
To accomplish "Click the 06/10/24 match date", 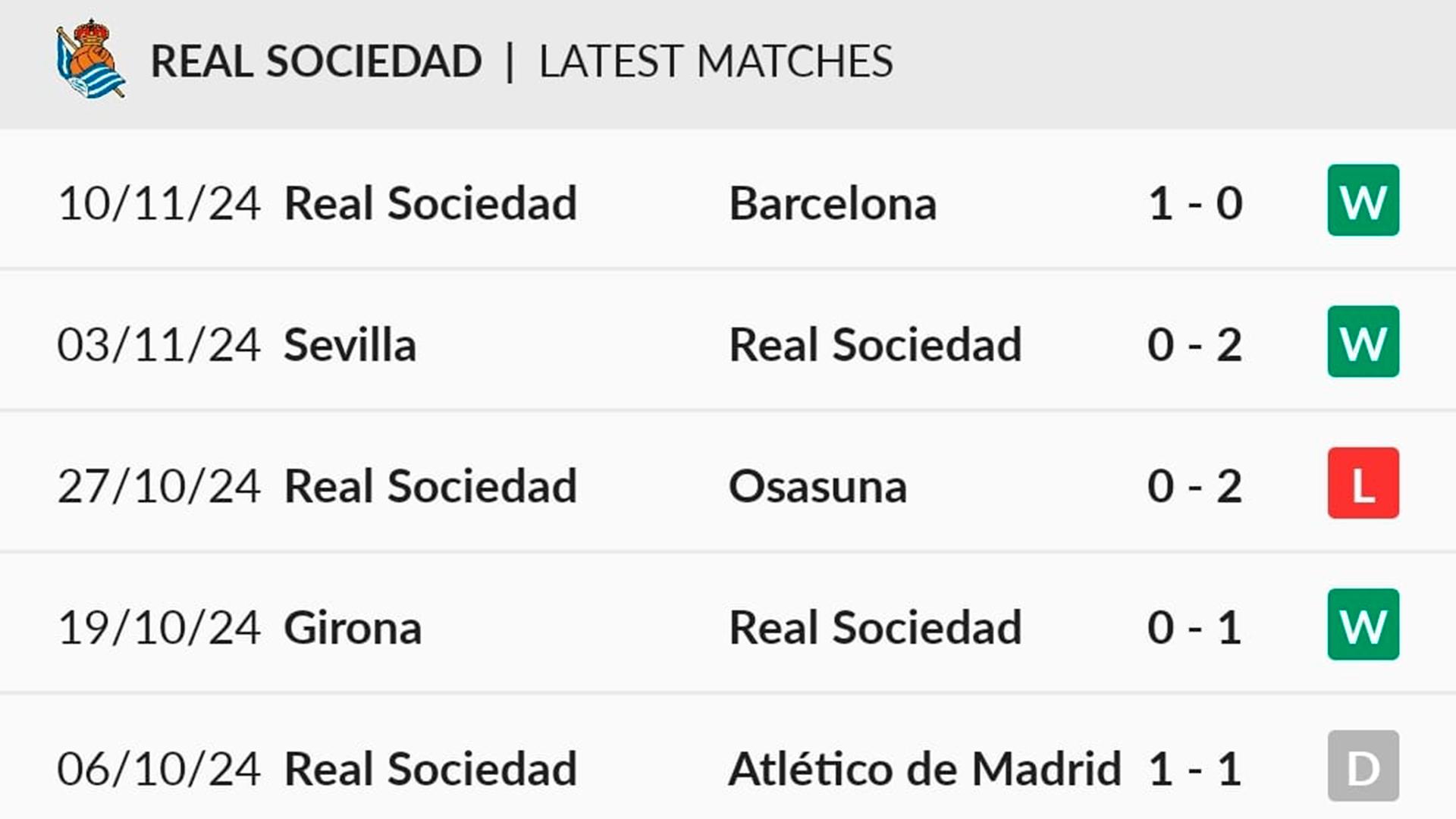I will (x=159, y=769).
